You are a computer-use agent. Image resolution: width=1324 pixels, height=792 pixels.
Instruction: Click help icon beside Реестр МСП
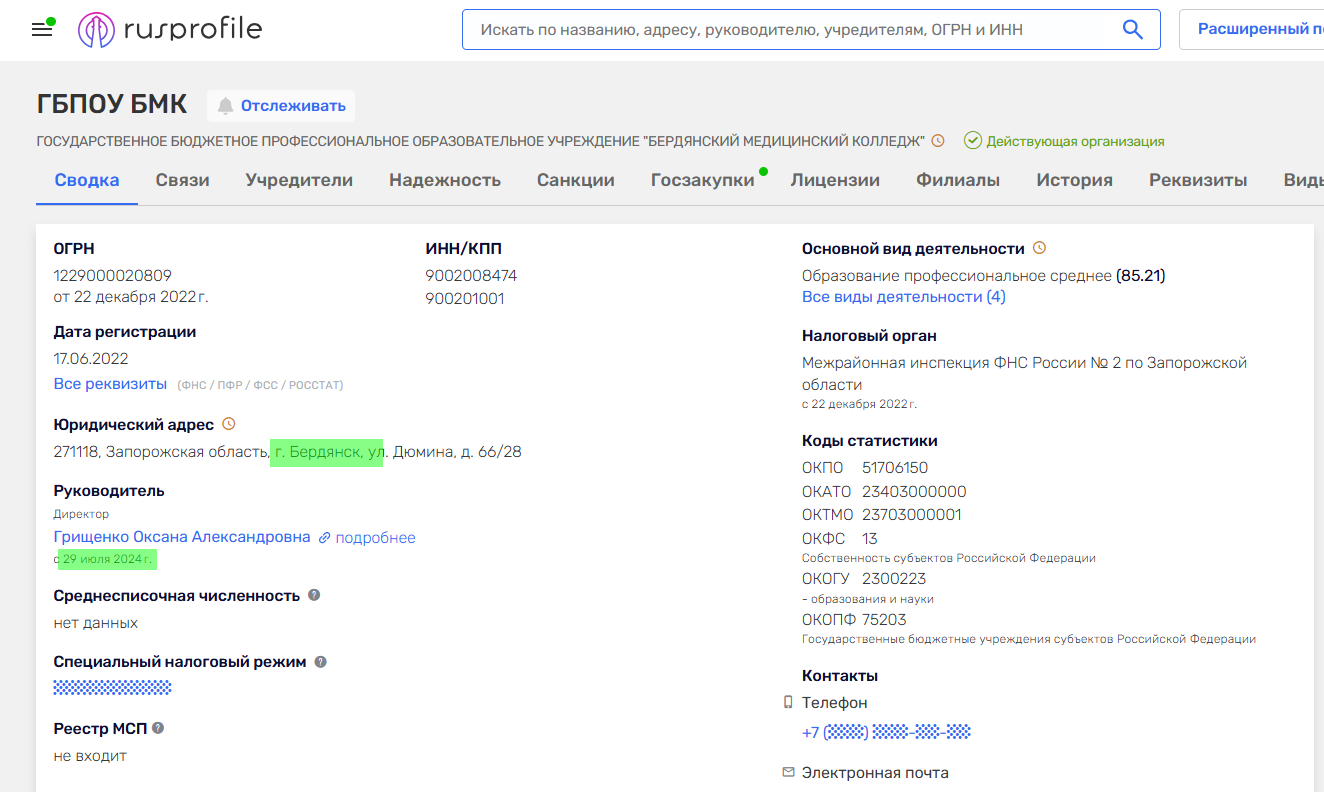pyautogui.click(x=158, y=728)
